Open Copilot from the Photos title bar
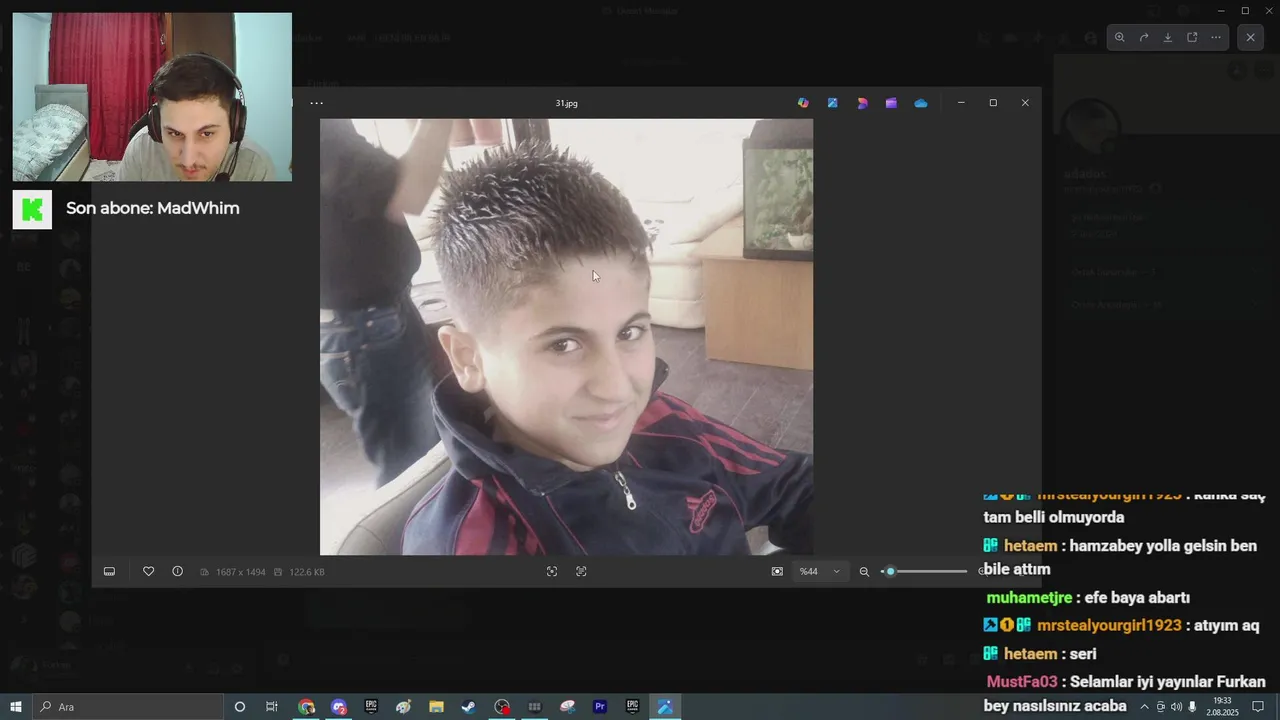The height and width of the screenshot is (720, 1280). point(803,103)
